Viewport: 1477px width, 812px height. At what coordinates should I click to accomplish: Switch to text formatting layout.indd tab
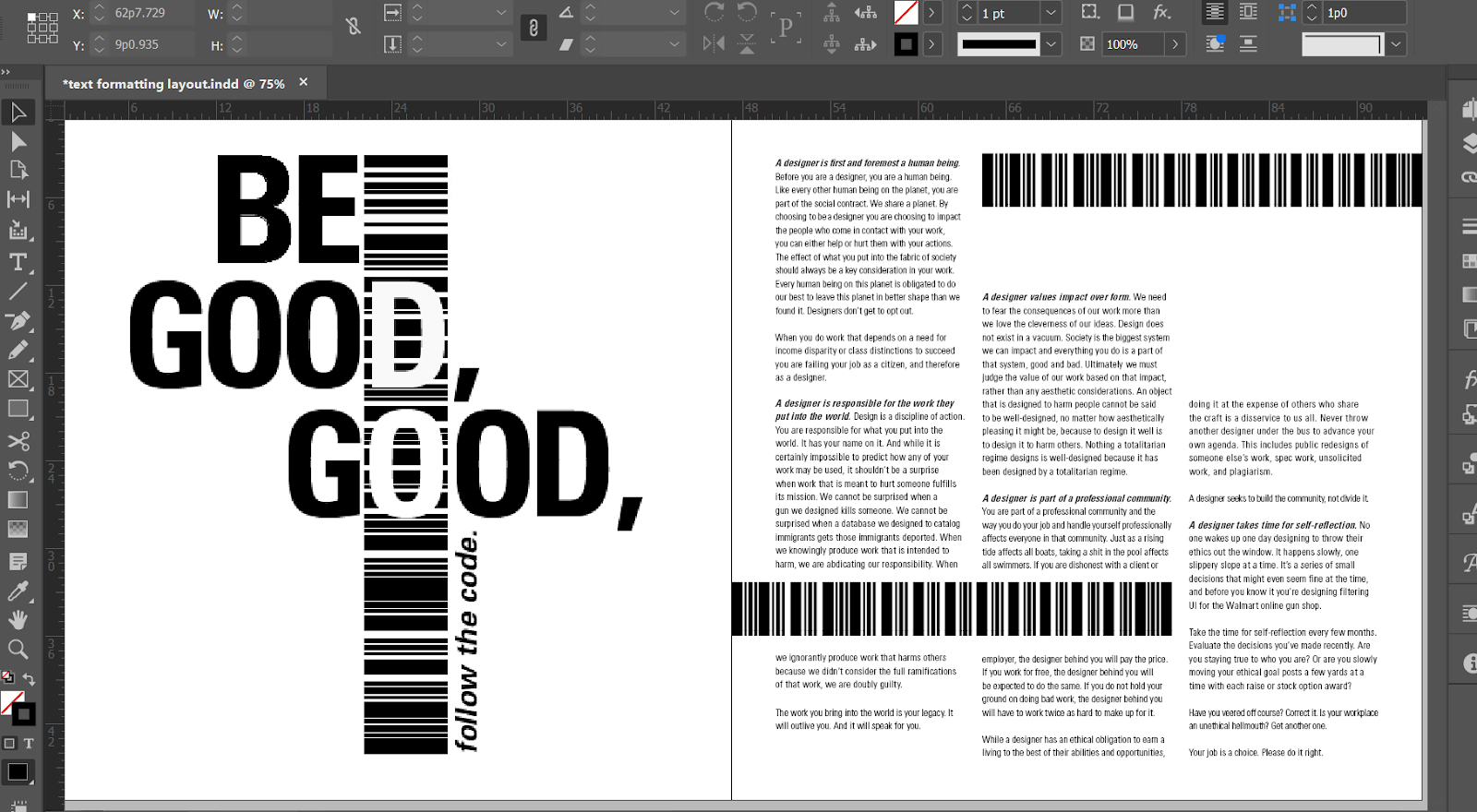(174, 83)
